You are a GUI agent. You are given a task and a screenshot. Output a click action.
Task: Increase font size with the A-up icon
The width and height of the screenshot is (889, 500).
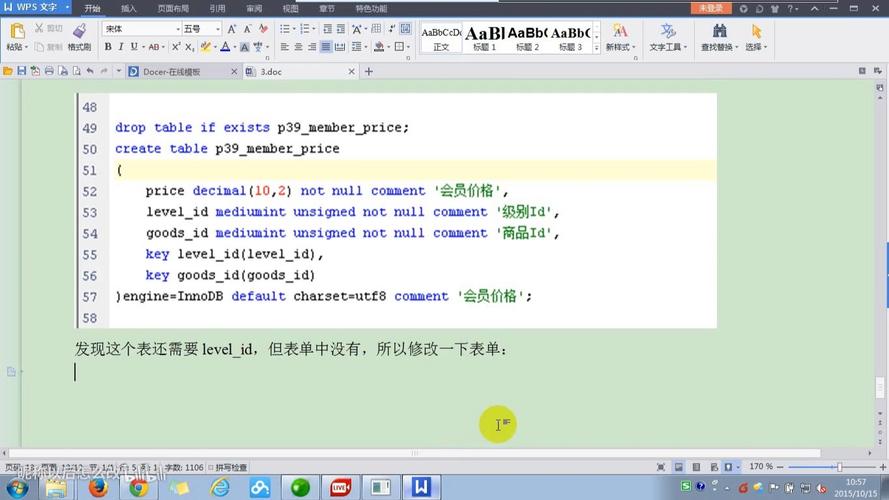click(x=232, y=29)
